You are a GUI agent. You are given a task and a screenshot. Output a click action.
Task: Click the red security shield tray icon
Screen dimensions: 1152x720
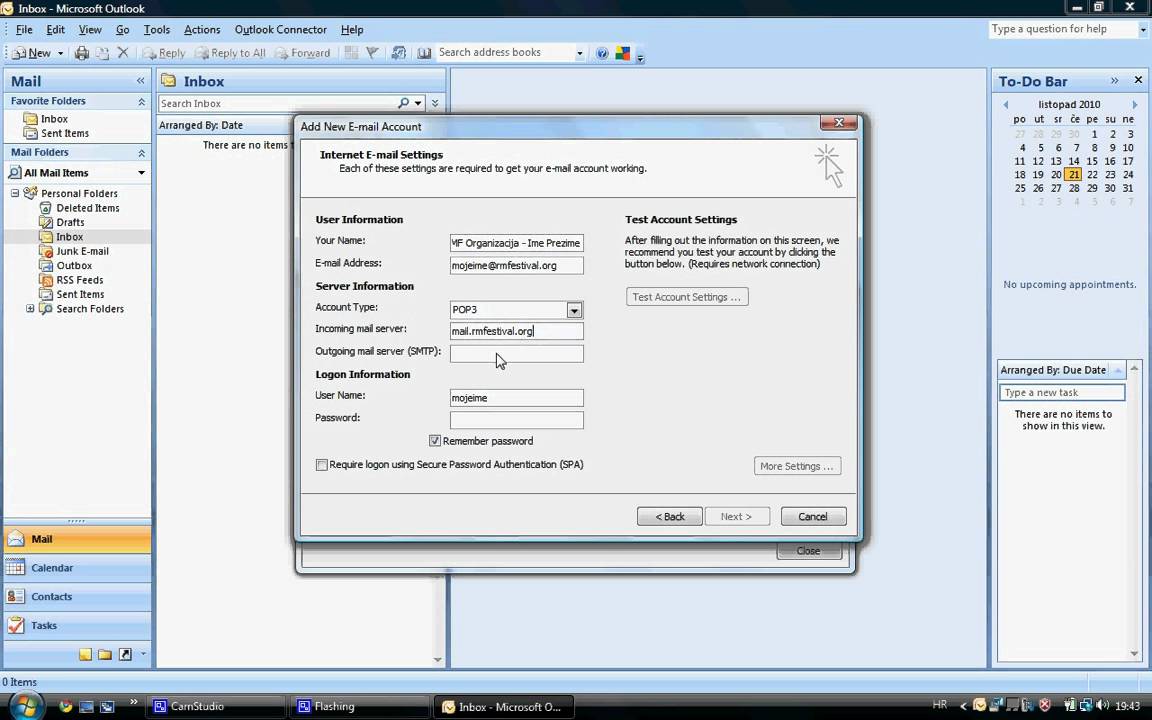(1044, 705)
